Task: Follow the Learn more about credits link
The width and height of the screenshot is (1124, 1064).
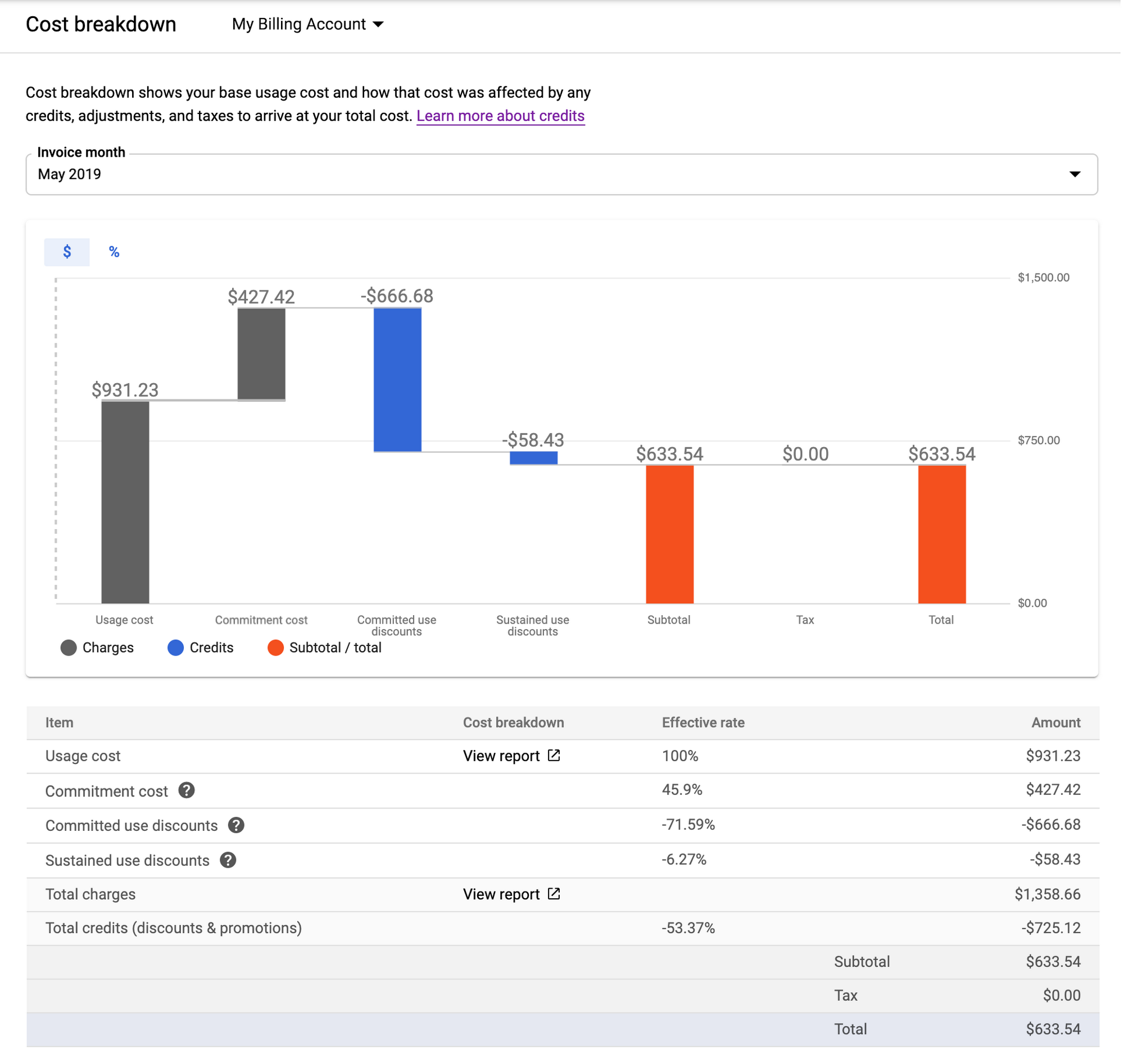Action: (501, 116)
